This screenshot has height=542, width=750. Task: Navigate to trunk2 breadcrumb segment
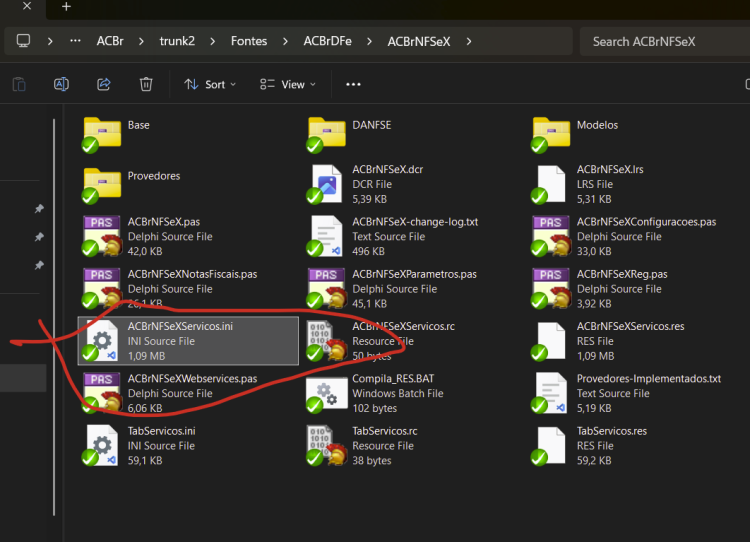(x=177, y=41)
